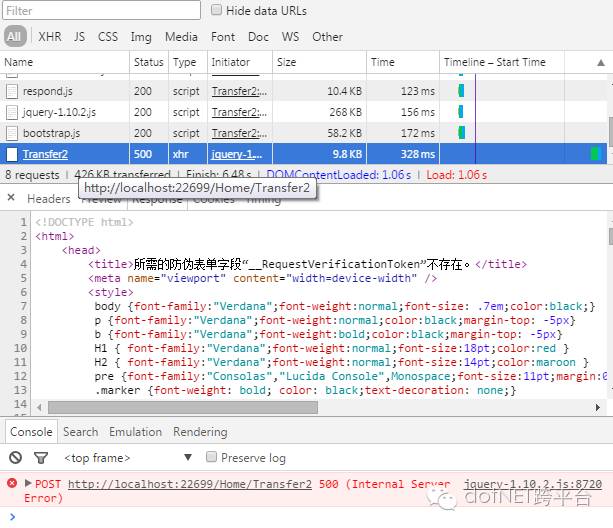Click timeline bar for respond.js

461,91
